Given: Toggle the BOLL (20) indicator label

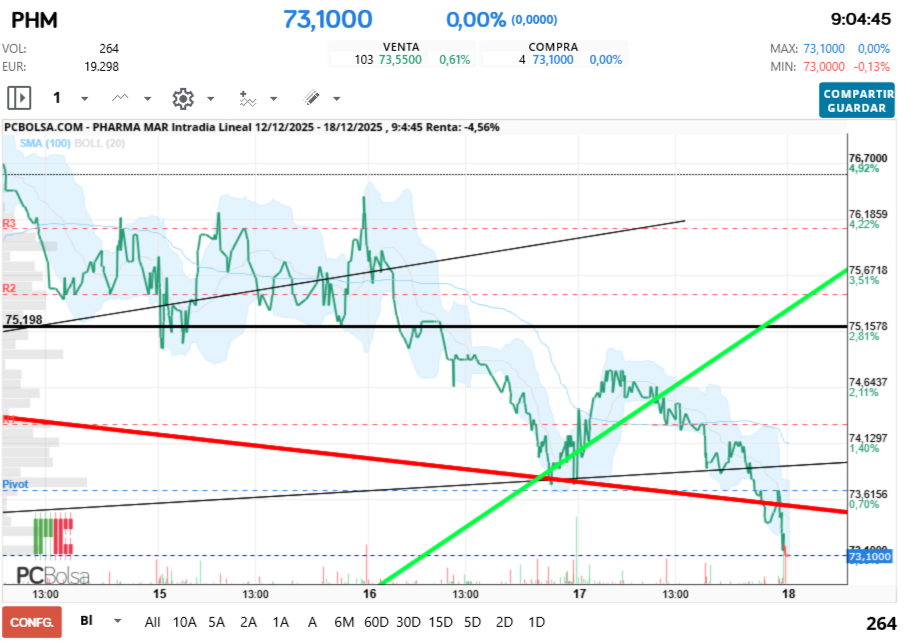Looking at the screenshot, I should click(99, 144).
